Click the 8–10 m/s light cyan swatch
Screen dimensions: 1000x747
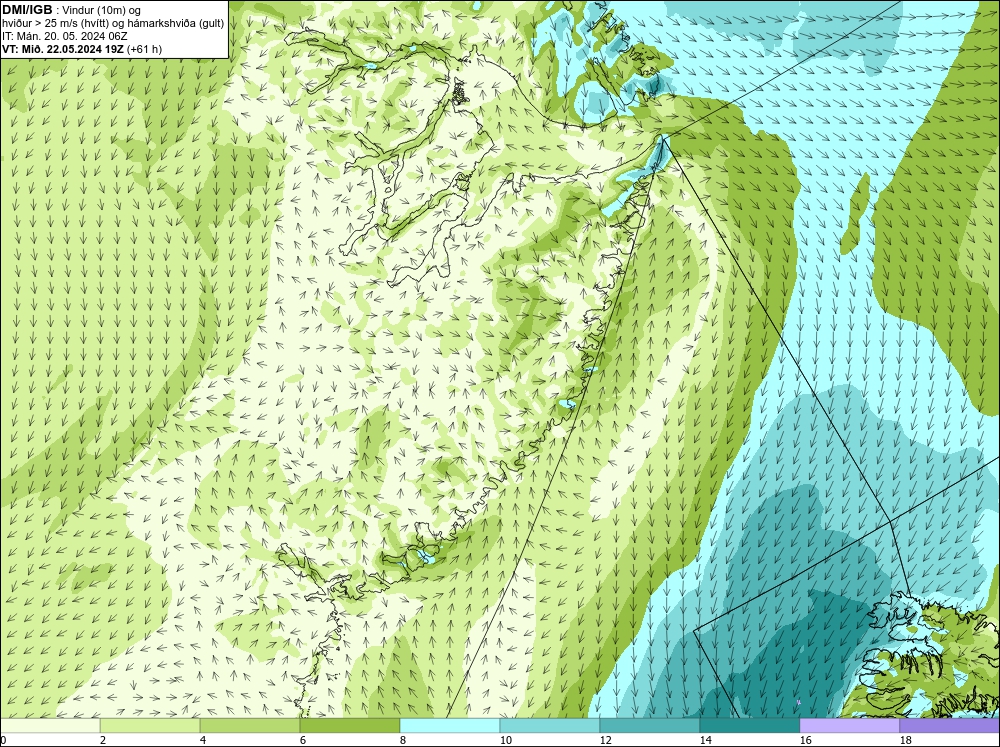point(450,725)
